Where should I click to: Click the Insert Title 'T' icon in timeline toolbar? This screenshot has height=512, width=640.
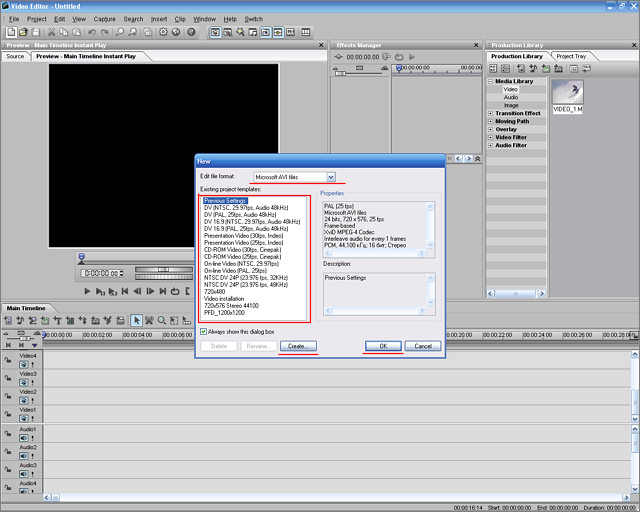(58, 321)
